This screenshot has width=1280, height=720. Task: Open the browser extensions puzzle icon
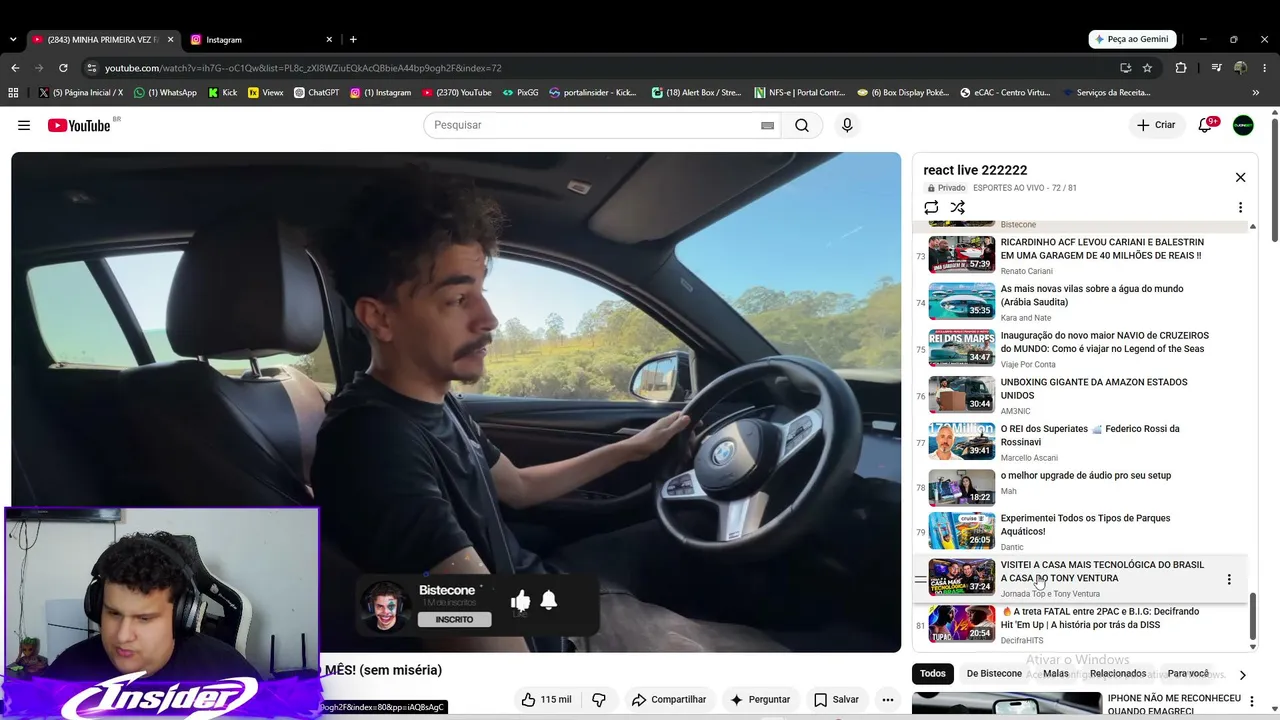tap(1181, 68)
